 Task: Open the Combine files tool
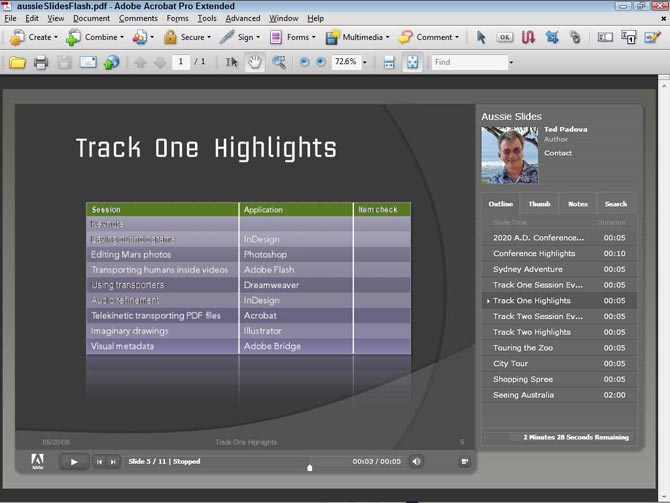94,37
